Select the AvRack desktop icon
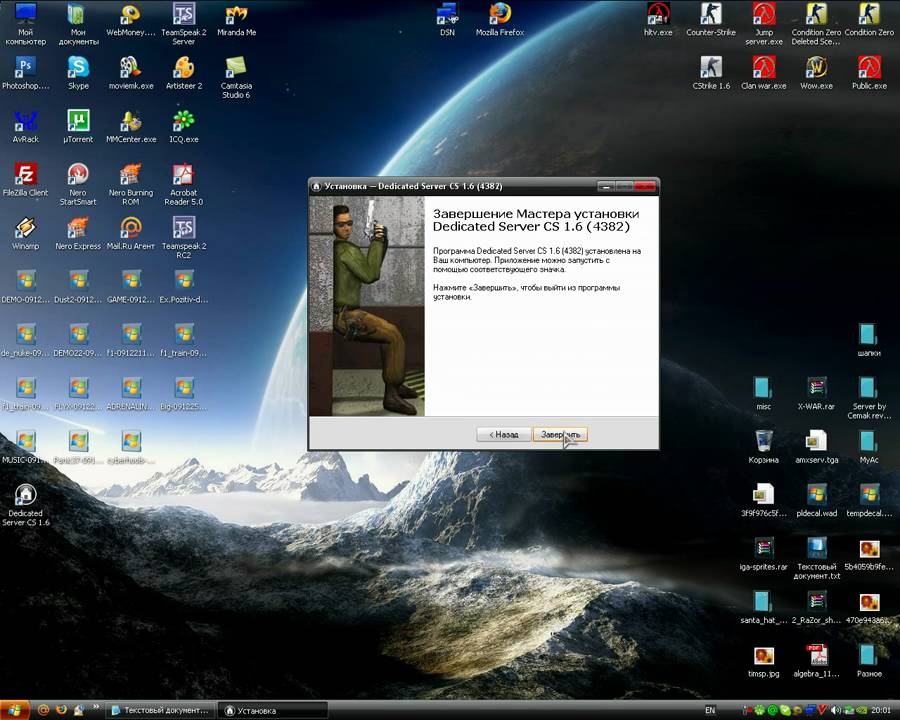The width and height of the screenshot is (900, 720). (x=25, y=127)
